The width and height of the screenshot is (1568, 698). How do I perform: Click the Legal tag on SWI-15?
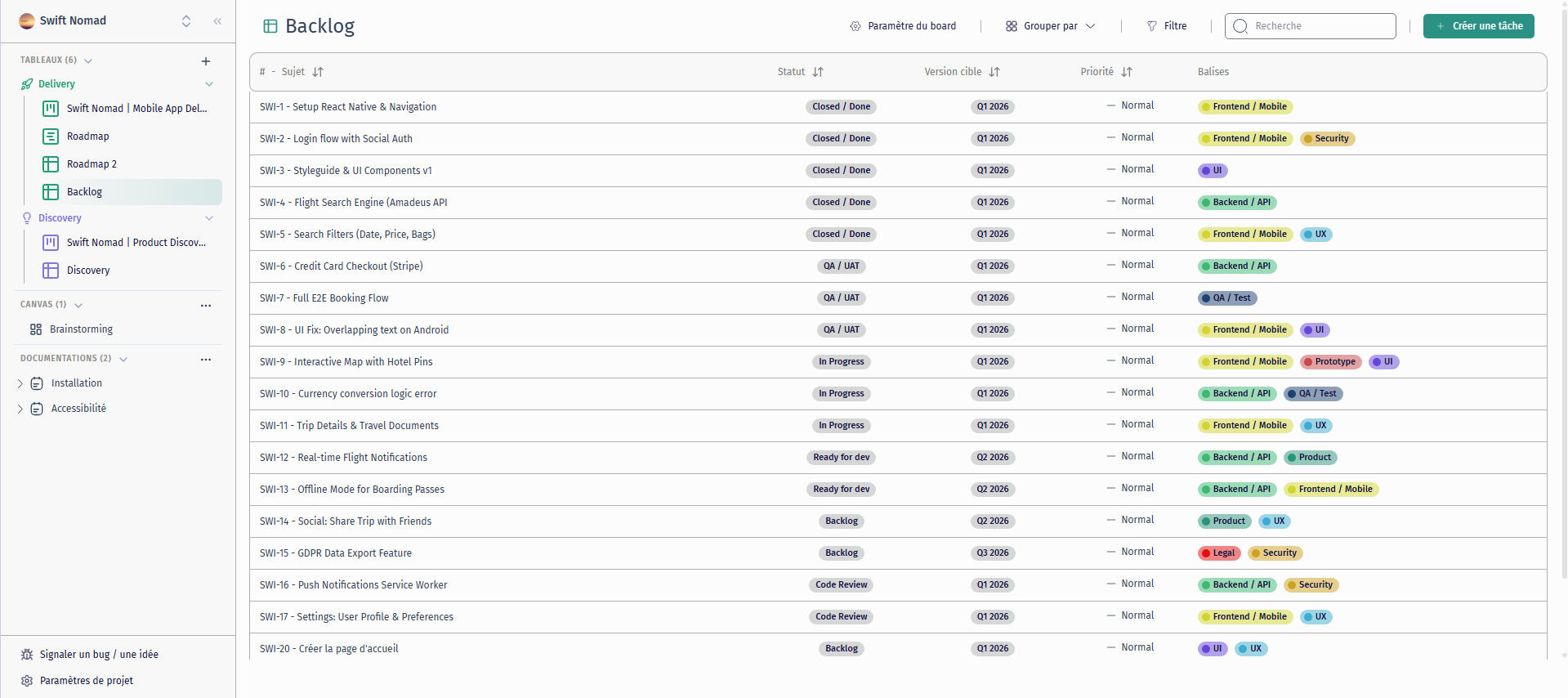click(1220, 553)
